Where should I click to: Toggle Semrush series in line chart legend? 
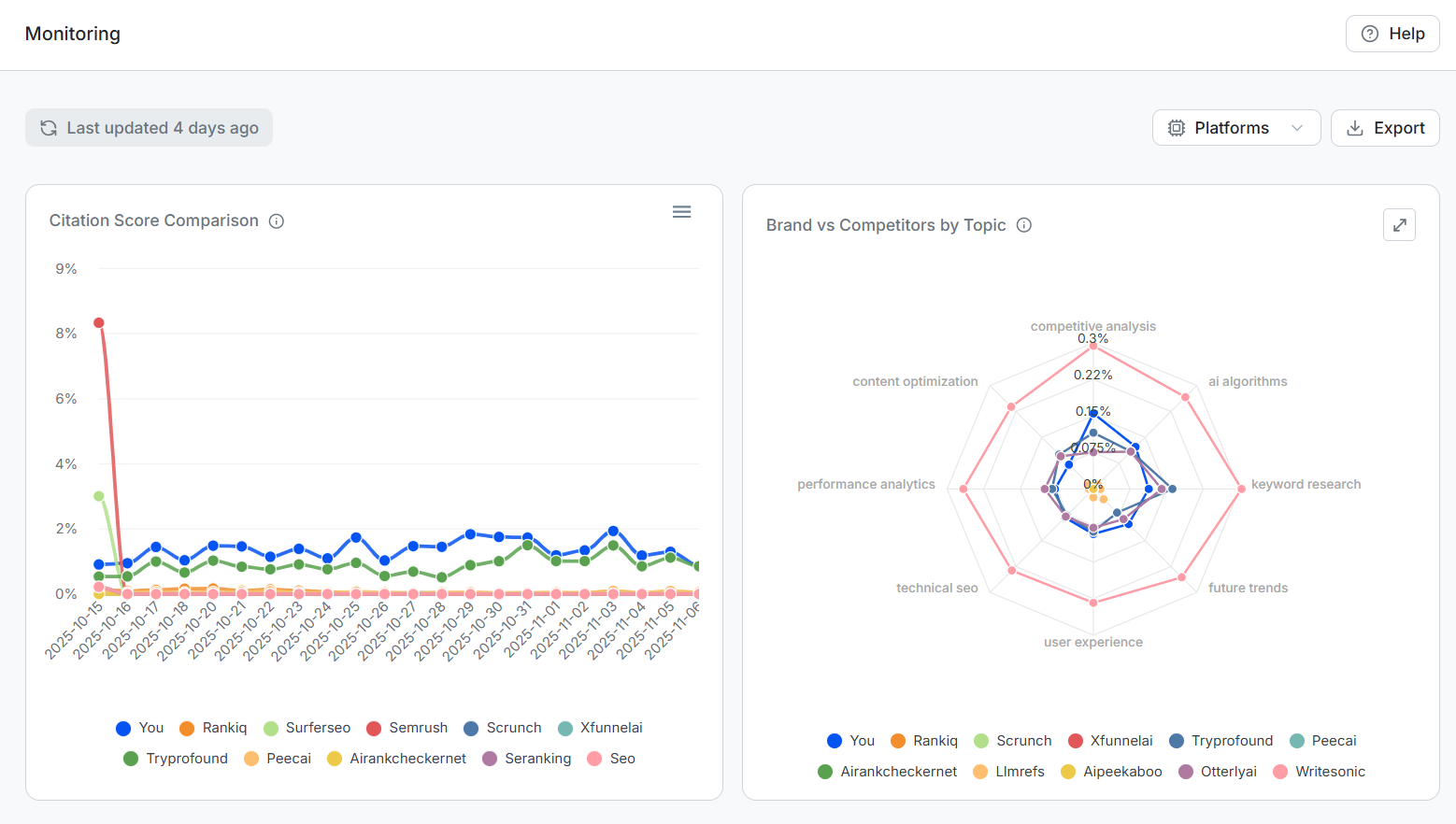coord(407,728)
